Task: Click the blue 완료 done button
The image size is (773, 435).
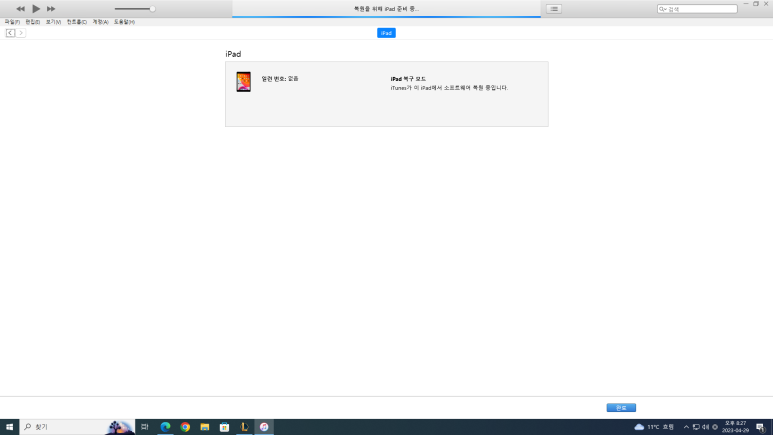Action: [x=621, y=408]
